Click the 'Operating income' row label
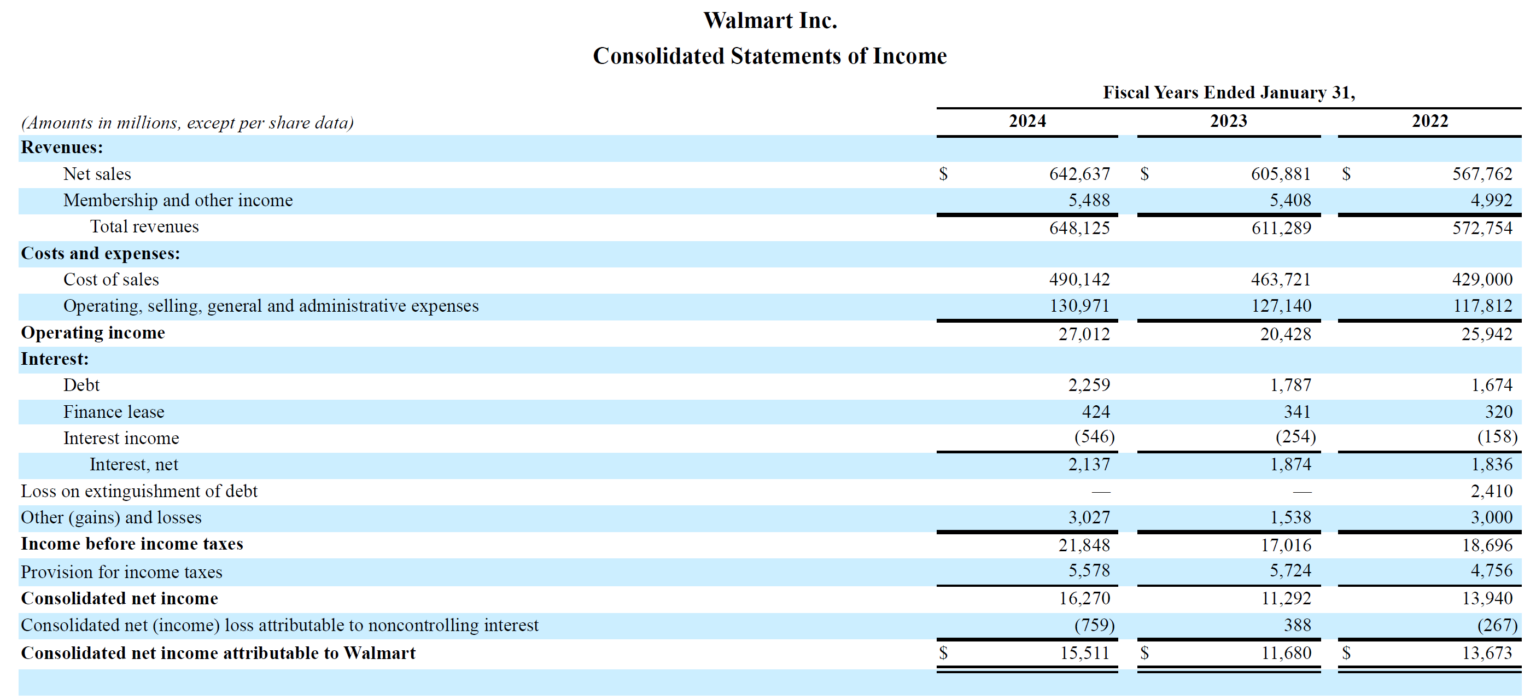This screenshot has height=700, width=1536. pyautogui.click(x=93, y=333)
